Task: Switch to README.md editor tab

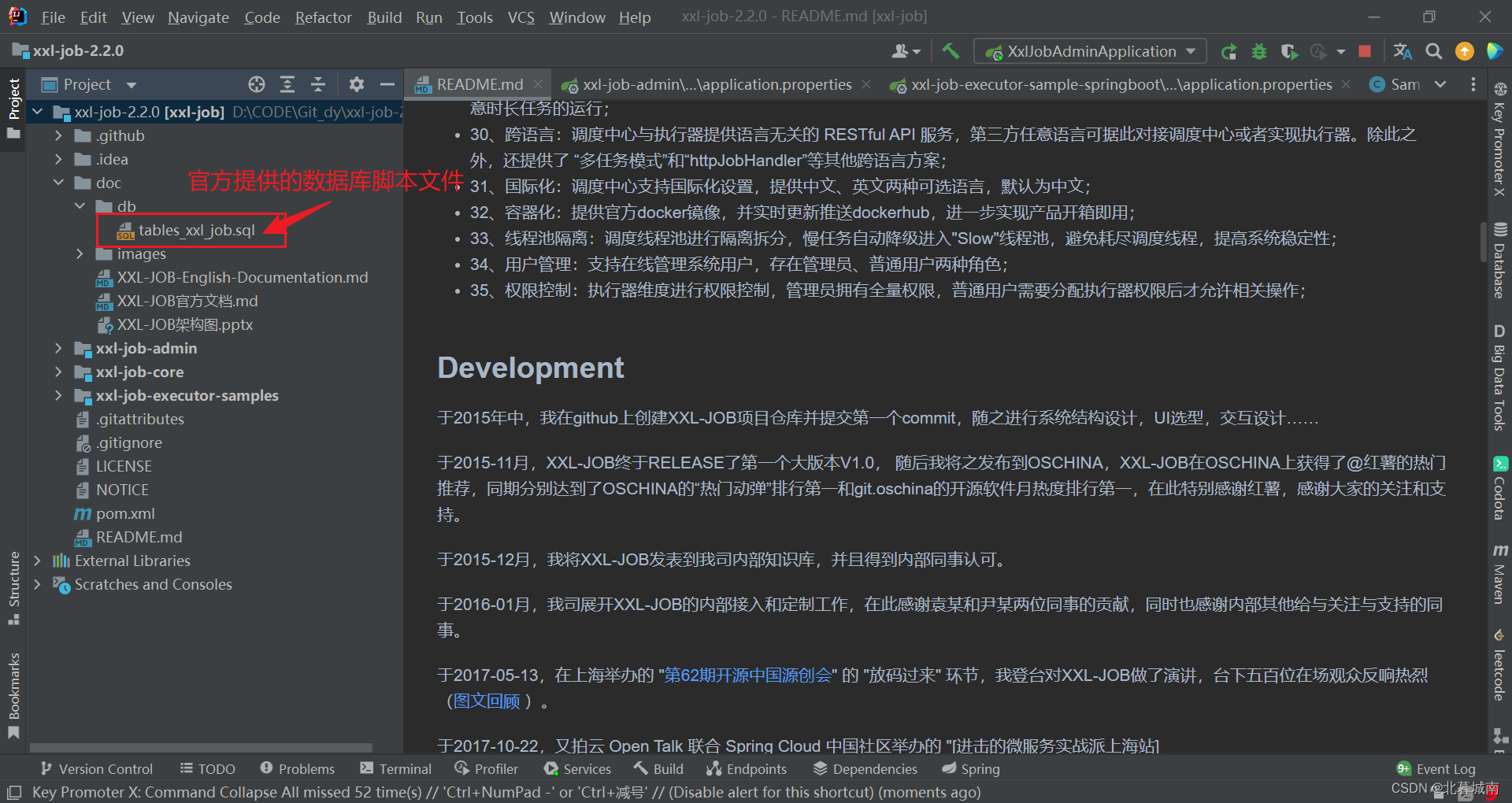Action: tap(479, 84)
